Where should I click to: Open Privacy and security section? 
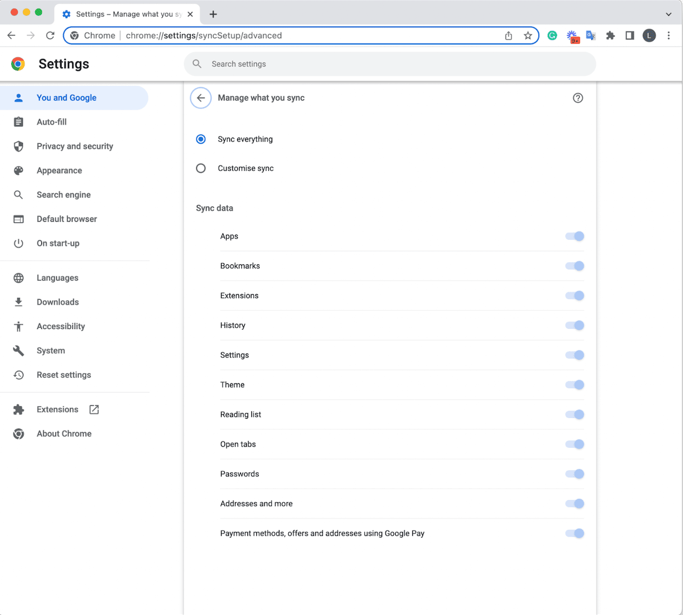click(74, 146)
